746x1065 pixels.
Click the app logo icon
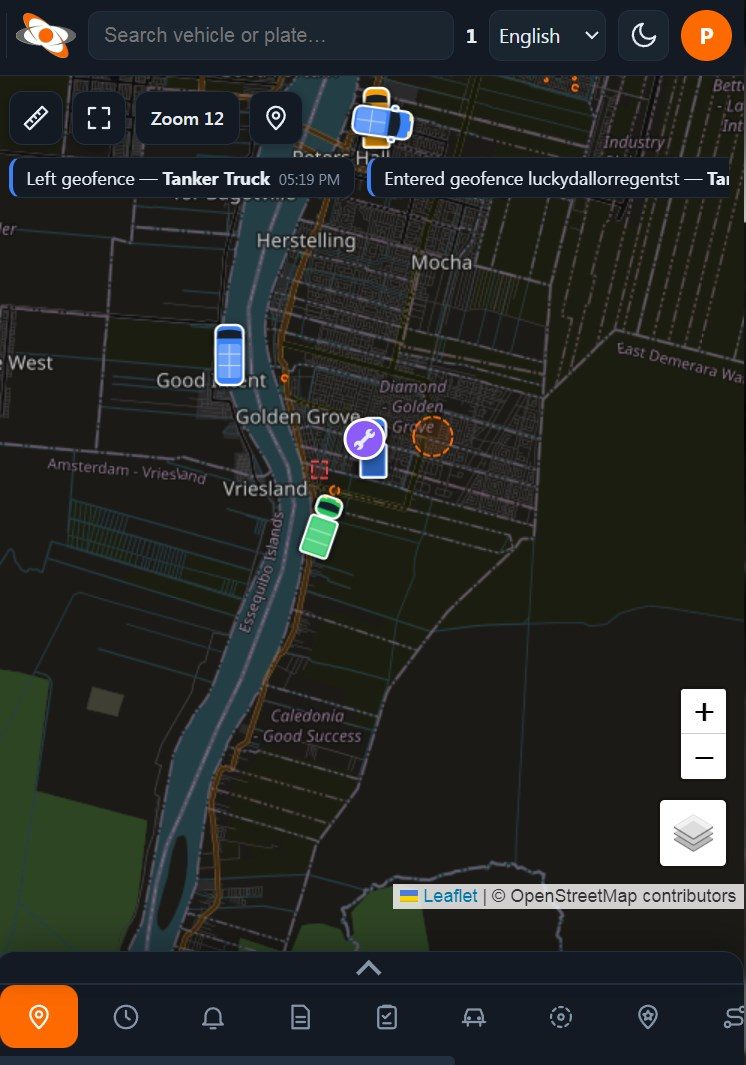(46, 35)
